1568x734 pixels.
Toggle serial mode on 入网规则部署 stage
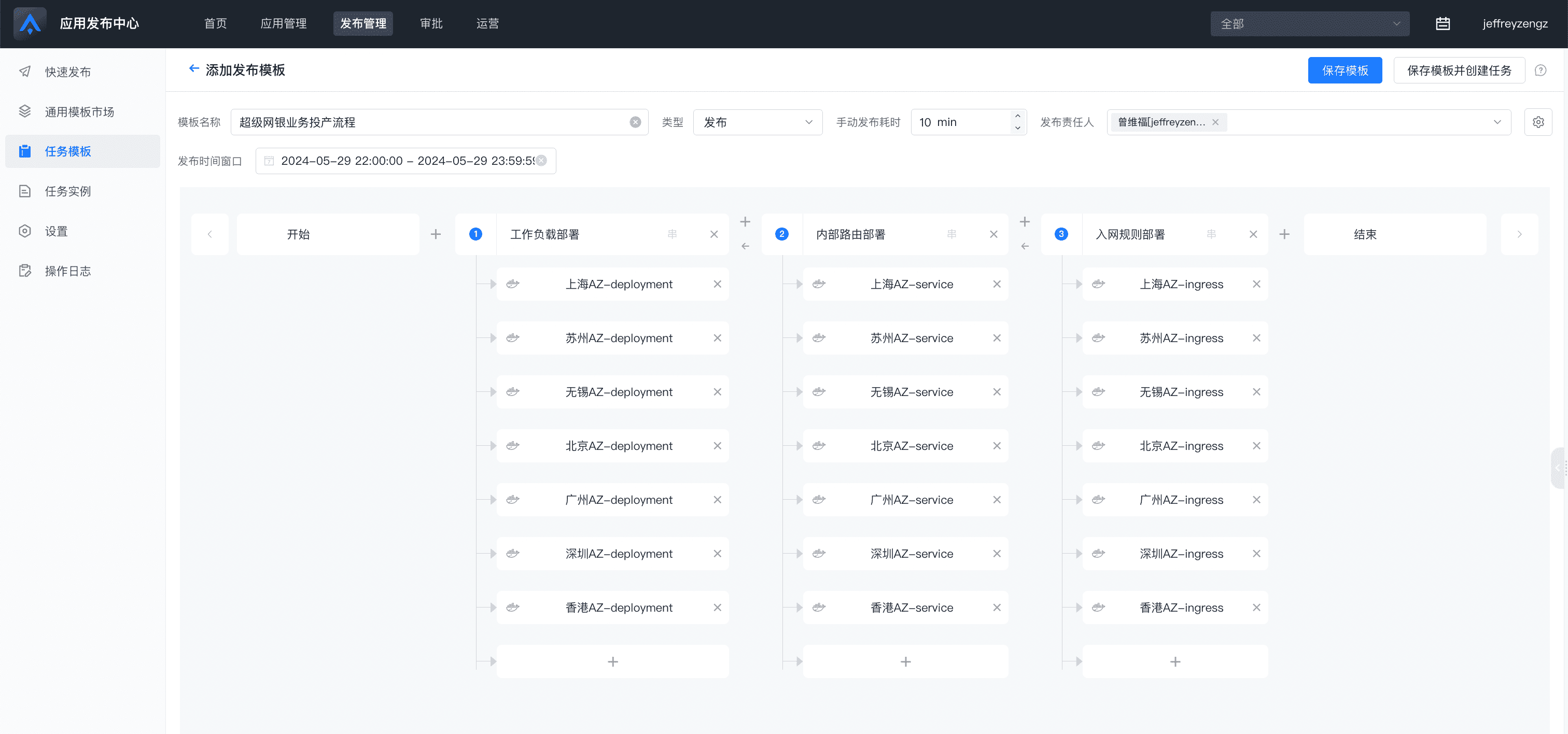coord(1211,234)
